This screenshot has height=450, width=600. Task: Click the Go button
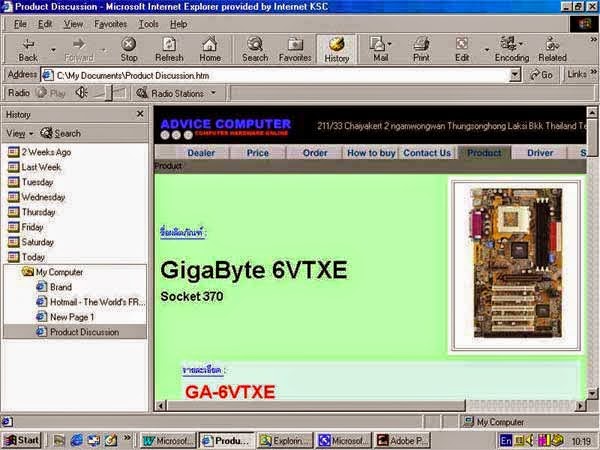coord(541,75)
